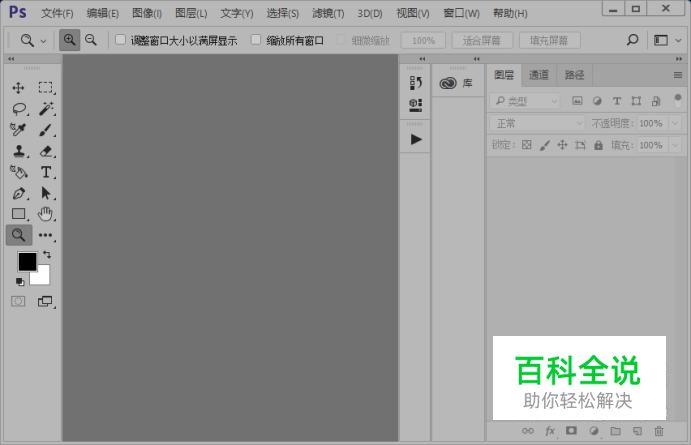The width and height of the screenshot is (691, 445).
Task: Toggle smart object layer filter
Action: click(x=656, y=101)
